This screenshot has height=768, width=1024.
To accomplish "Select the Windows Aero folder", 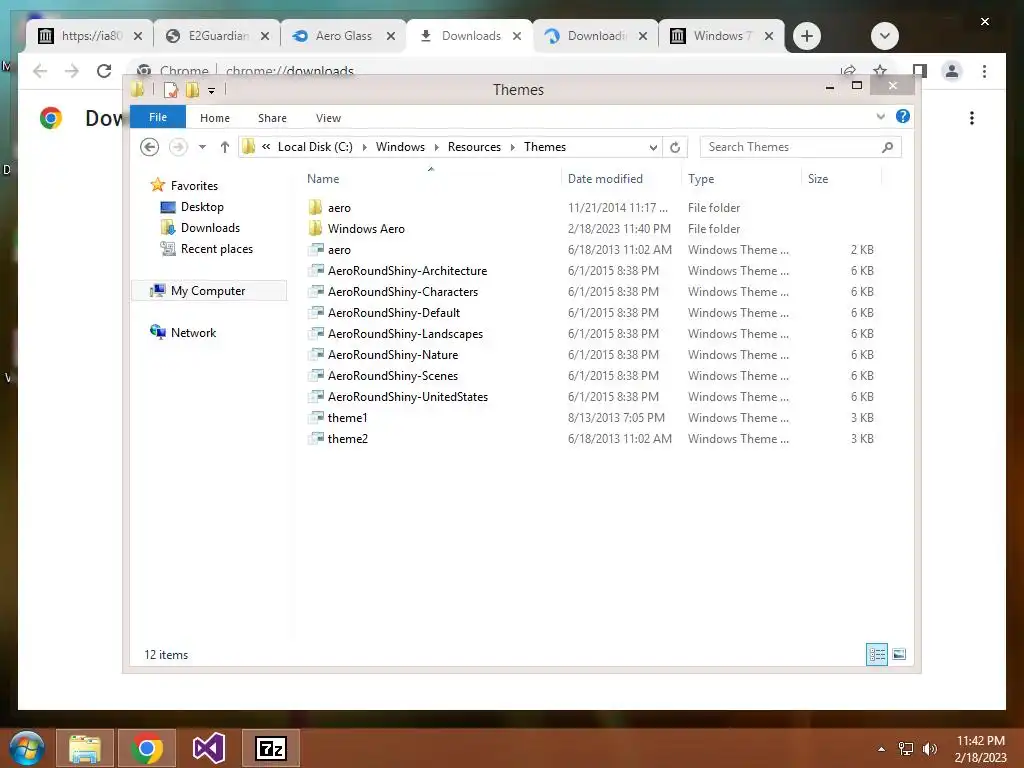I will (x=366, y=229).
